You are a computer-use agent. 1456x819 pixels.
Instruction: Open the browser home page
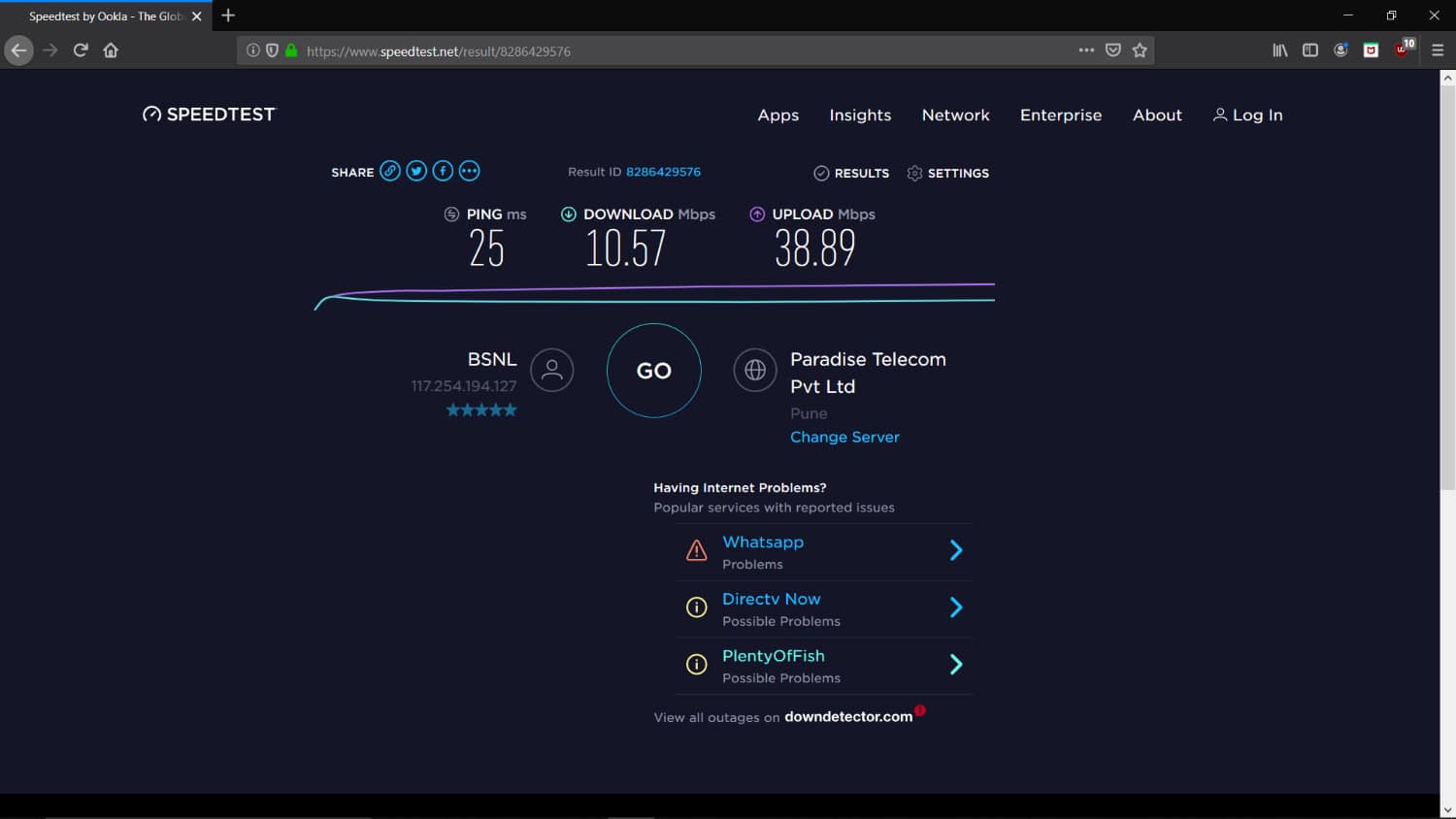[111, 50]
